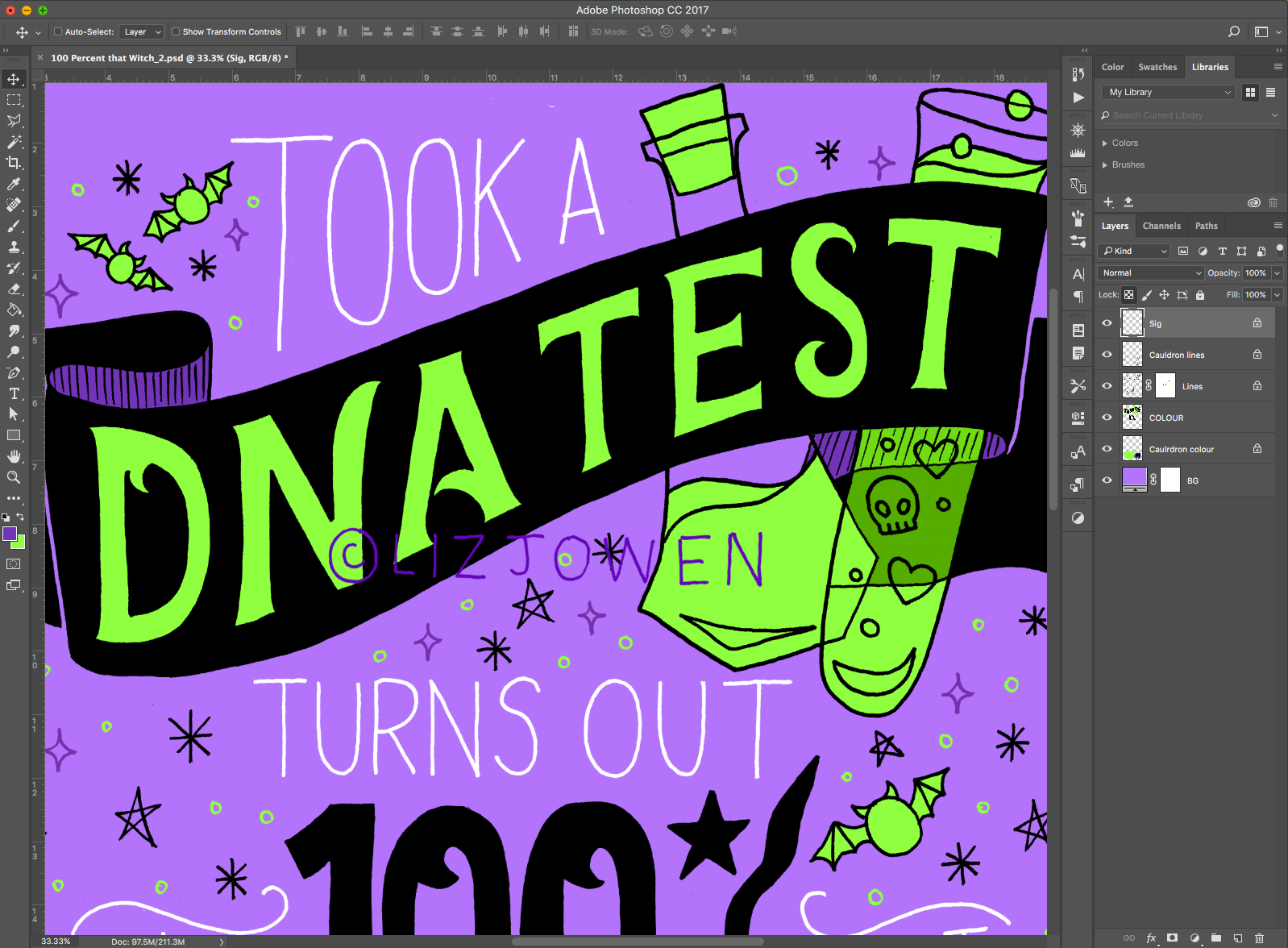Image resolution: width=1288 pixels, height=948 pixels.
Task: Switch library to list view
Action: 1270,92
